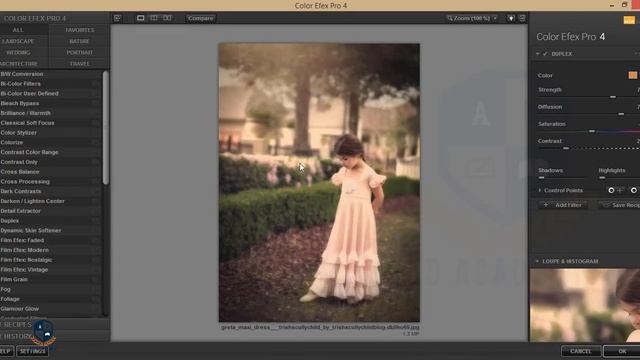Screen dimensions: 640x360
Task: Click the Shadows slider handle
Action: tap(541, 178)
